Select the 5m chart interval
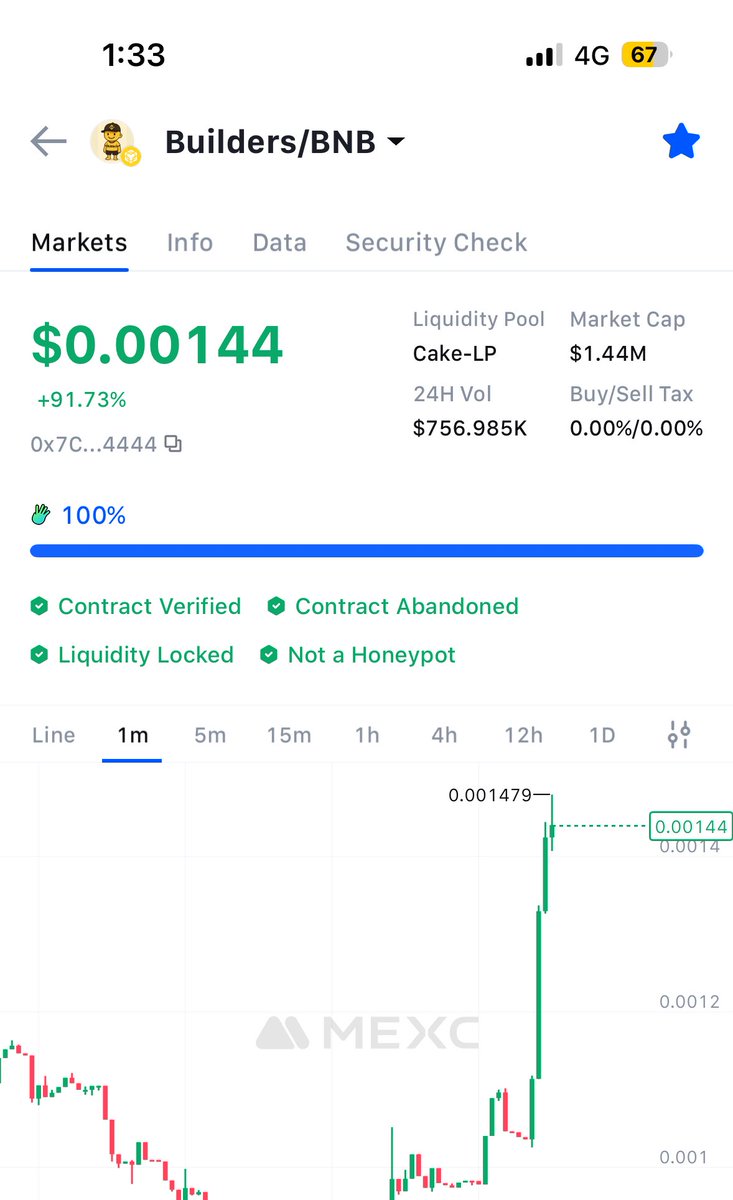Image resolution: width=733 pixels, height=1200 pixels. click(210, 735)
